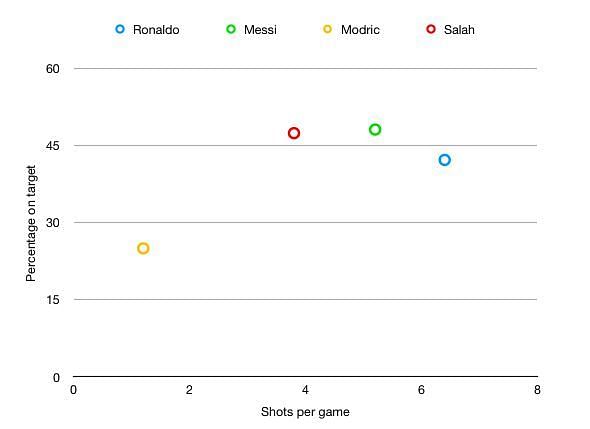
Task: Click the 4 x-axis tick label
Action: point(305,390)
